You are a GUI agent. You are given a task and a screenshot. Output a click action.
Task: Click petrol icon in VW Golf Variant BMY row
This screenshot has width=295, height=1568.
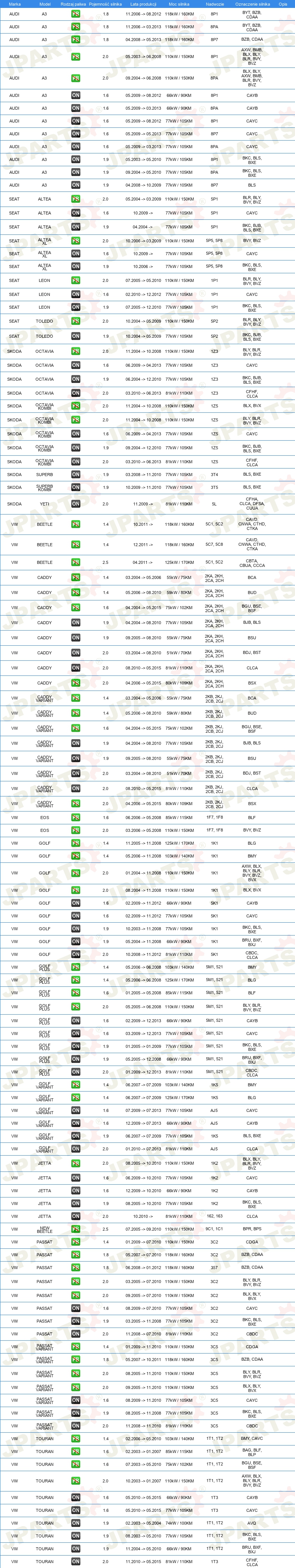click(75, 1085)
